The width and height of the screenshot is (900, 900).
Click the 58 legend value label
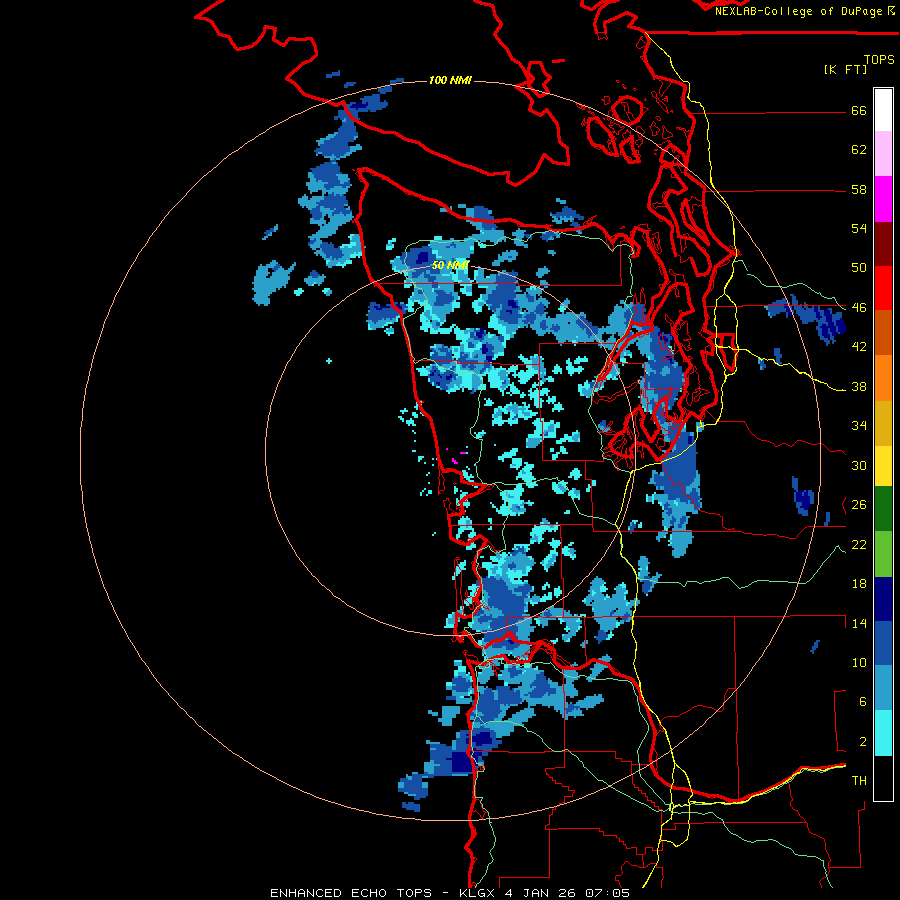click(859, 189)
